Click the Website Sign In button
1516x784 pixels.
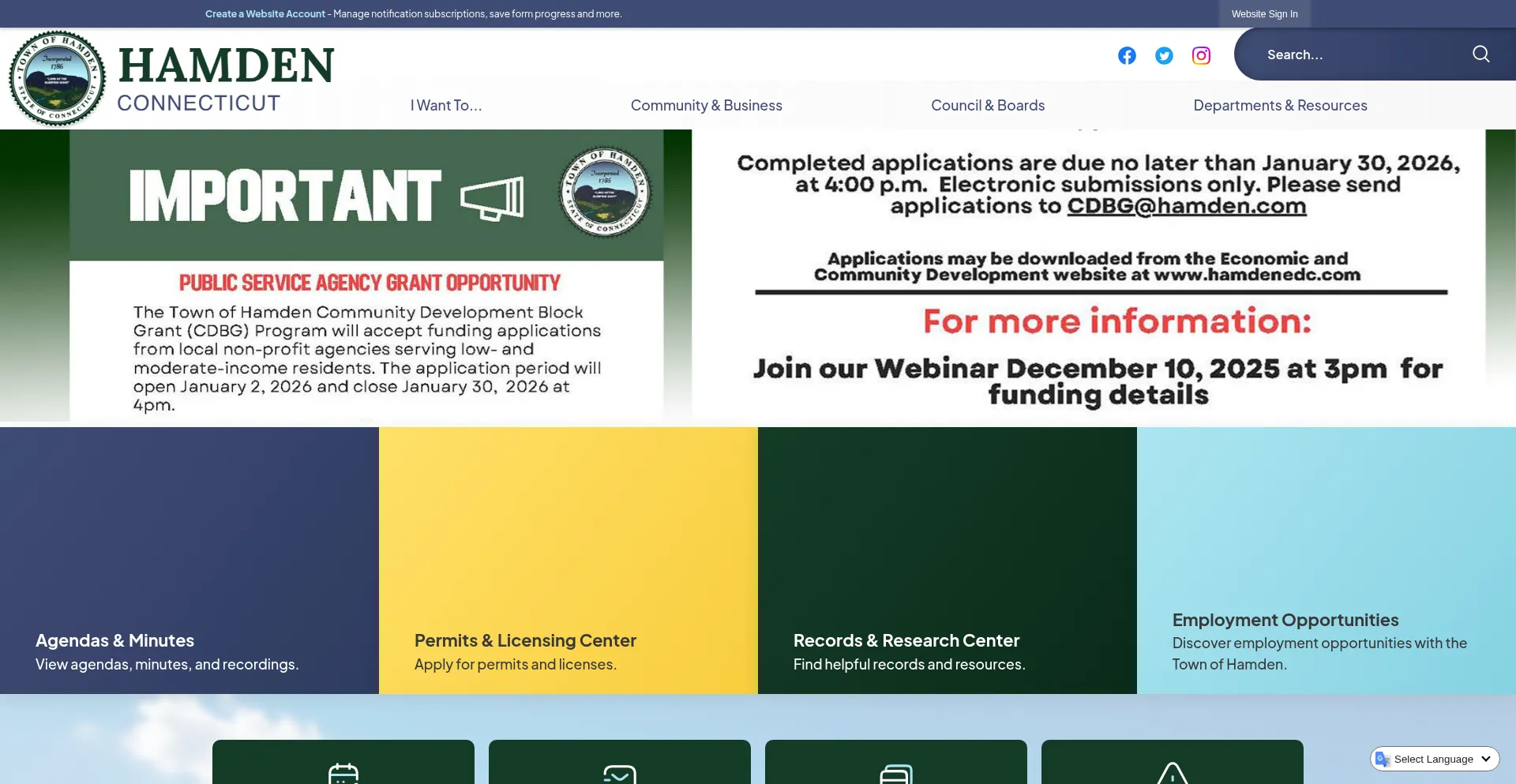tap(1264, 13)
